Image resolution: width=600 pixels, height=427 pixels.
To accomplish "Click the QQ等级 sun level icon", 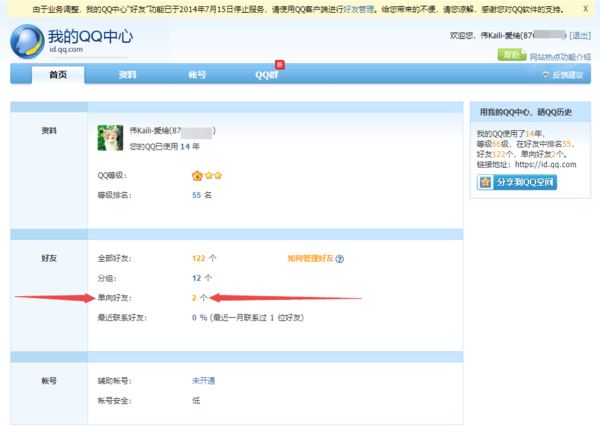I will tap(197, 175).
